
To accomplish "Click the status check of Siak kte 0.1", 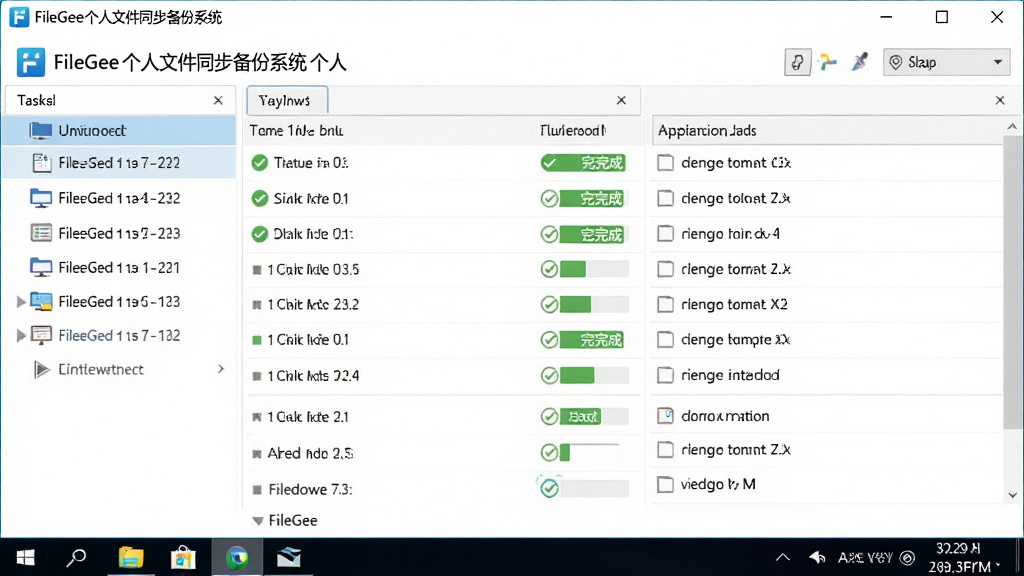I will click(549, 199).
